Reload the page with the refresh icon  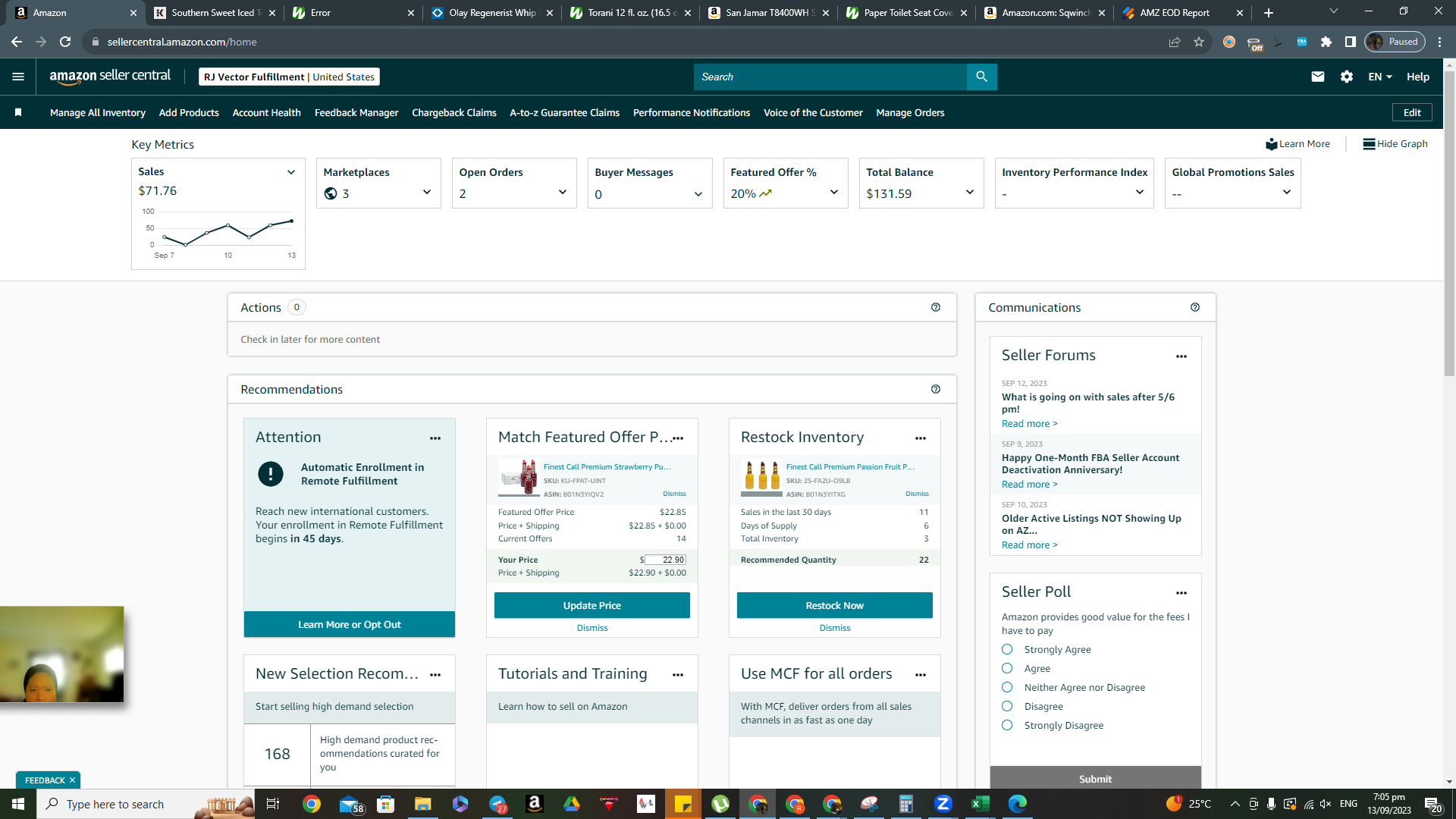[x=65, y=42]
